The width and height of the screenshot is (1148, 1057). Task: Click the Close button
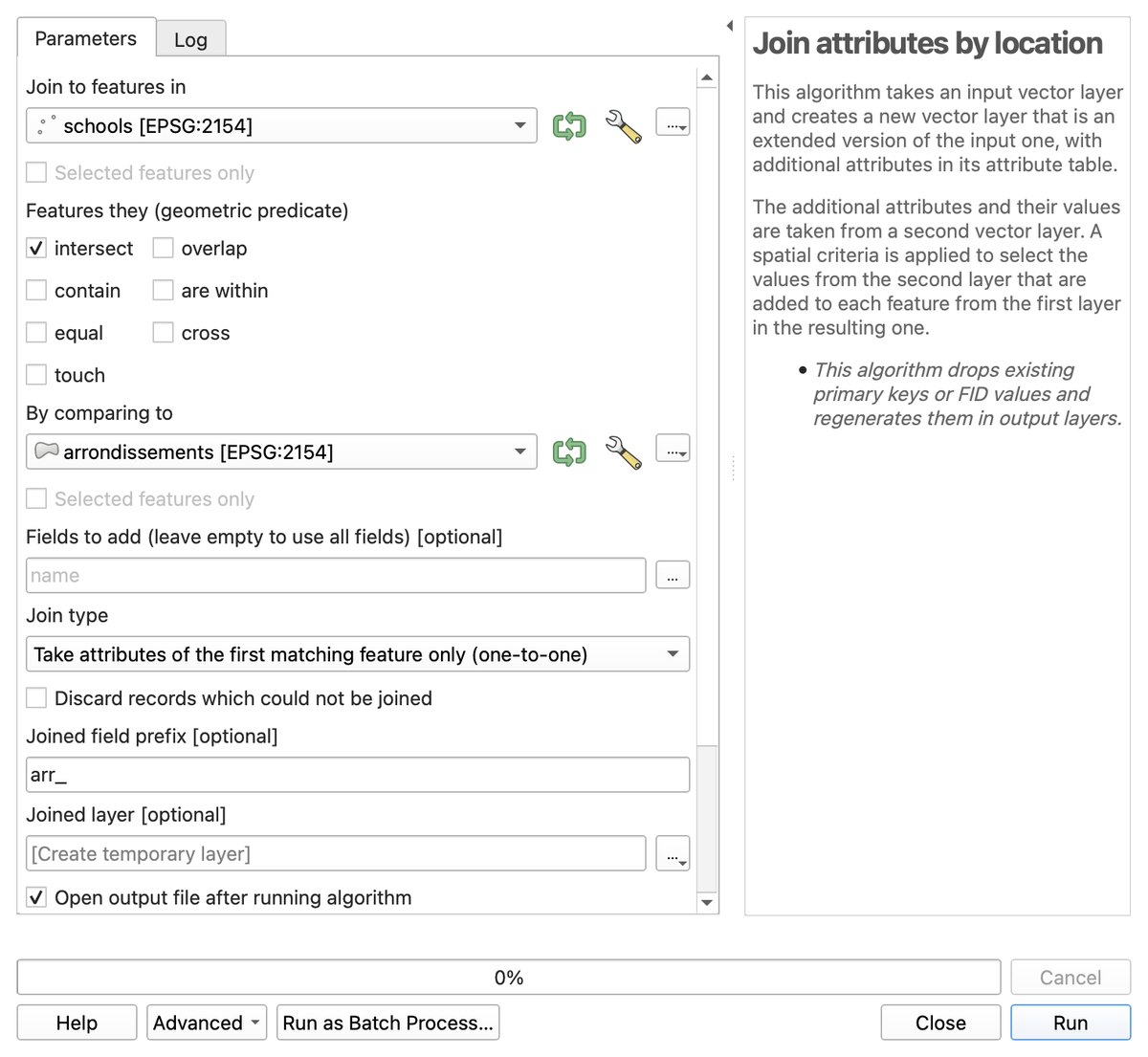pyautogui.click(x=940, y=1023)
